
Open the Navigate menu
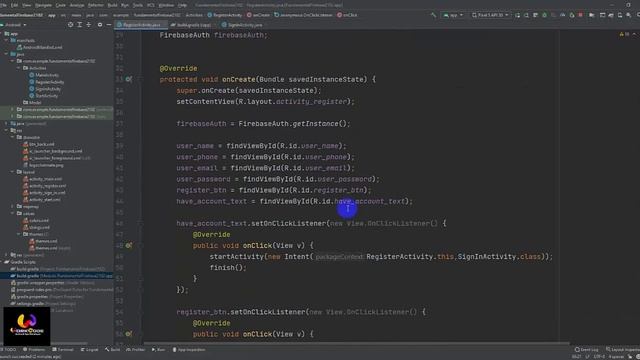(43, 5)
